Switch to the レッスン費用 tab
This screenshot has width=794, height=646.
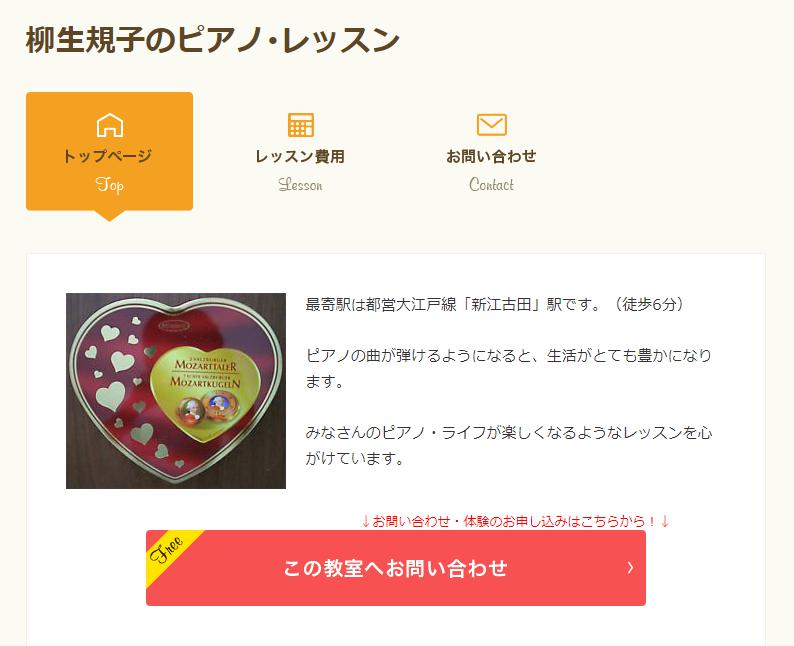[x=300, y=151]
